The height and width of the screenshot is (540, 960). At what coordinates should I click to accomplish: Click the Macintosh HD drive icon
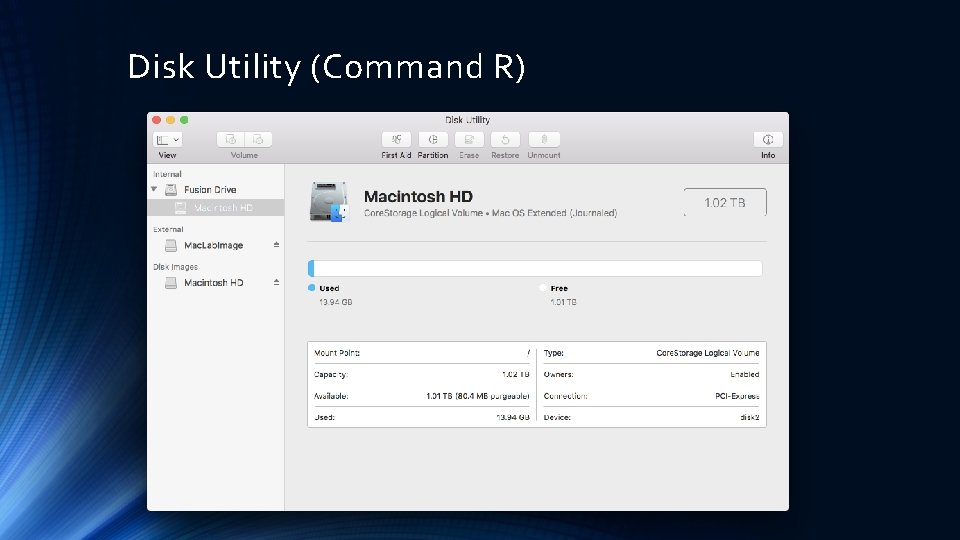pos(329,201)
